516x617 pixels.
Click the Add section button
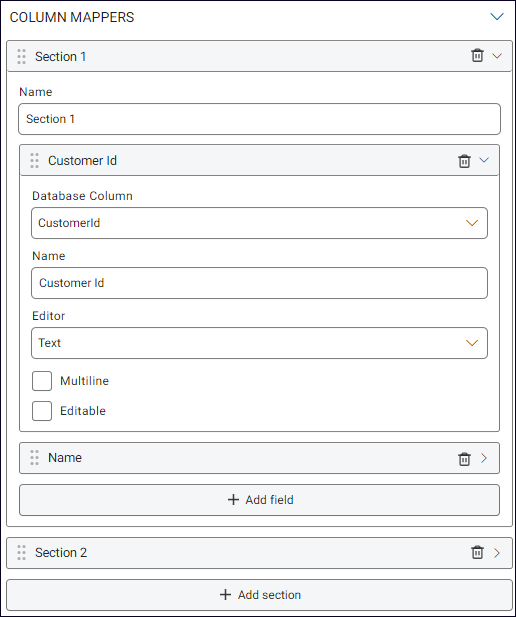[x=259, y=595]
